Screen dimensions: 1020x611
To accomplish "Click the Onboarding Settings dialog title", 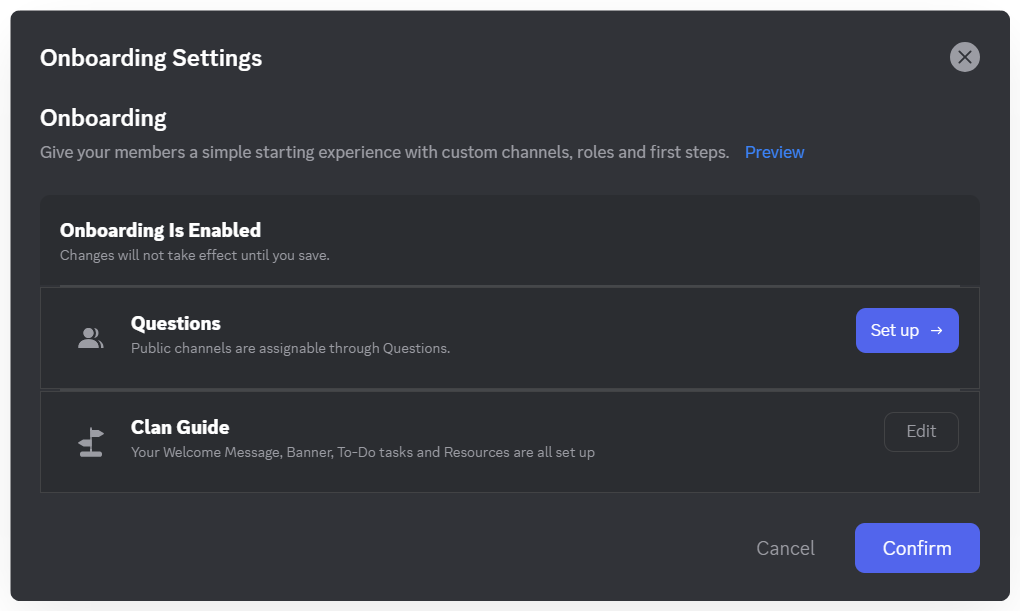I will 151,58.
